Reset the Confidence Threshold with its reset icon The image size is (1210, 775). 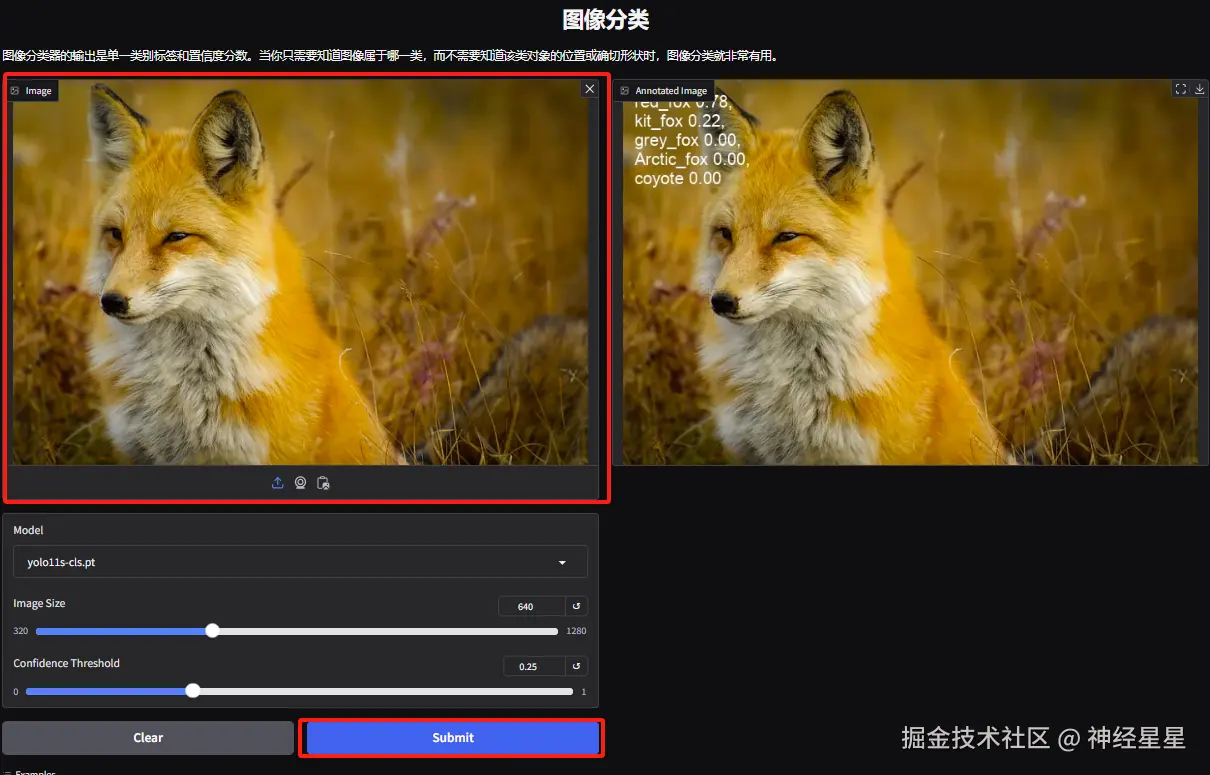coord(576,666)
